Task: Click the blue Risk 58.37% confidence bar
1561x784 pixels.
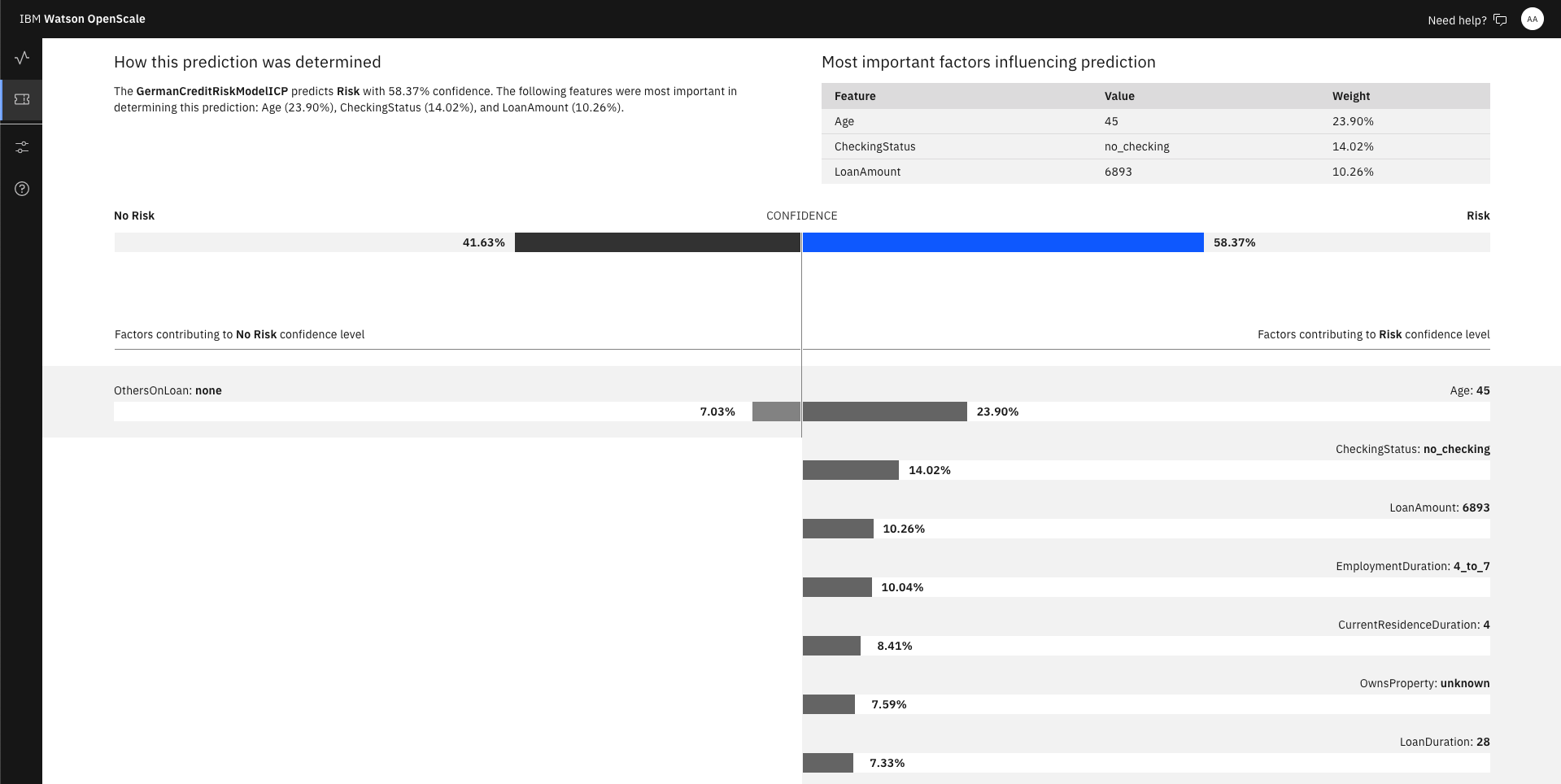Action: (1002, 242)
